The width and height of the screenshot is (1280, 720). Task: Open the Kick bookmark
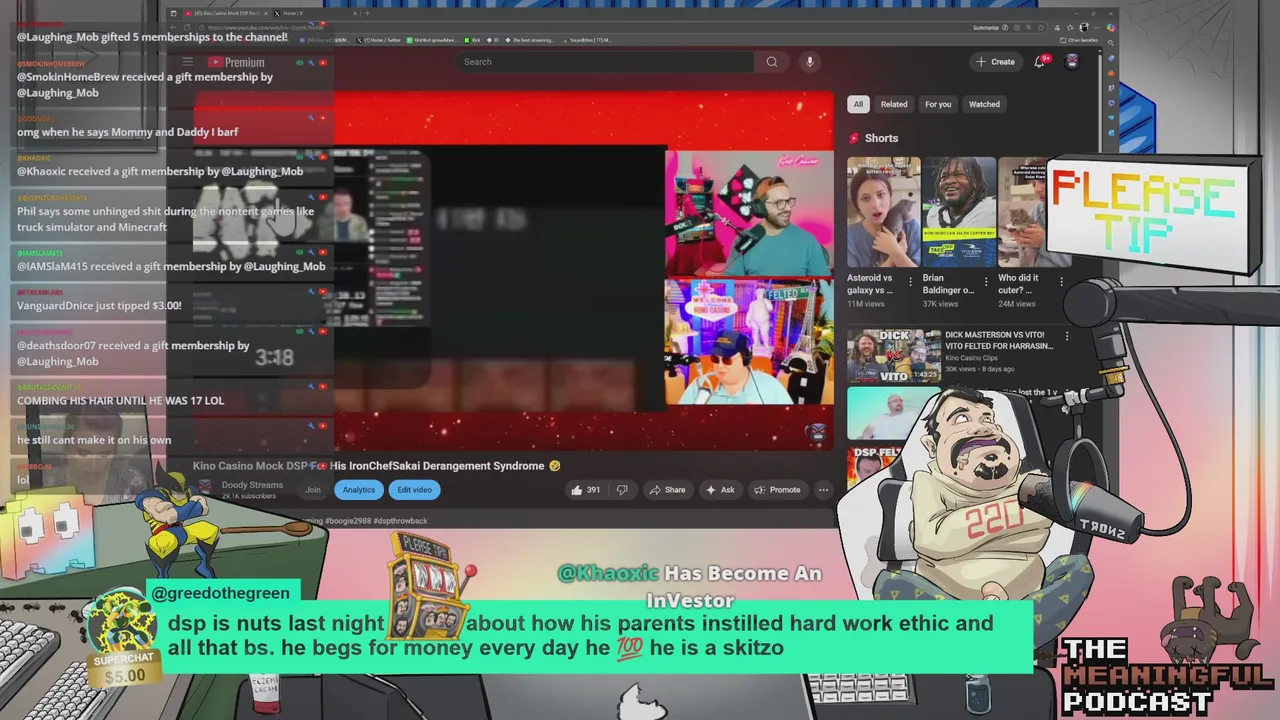[x=473, y=40]
